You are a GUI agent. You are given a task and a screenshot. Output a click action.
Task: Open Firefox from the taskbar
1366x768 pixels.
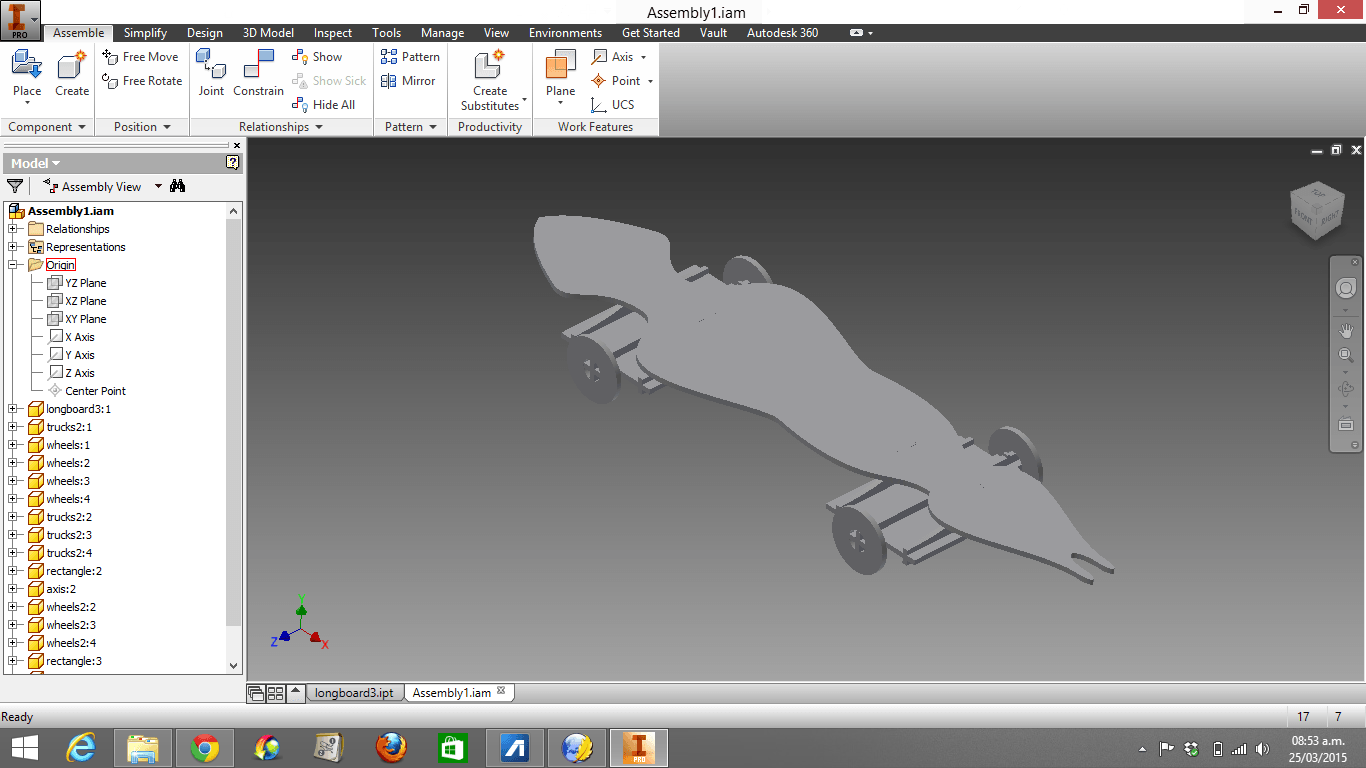(x=391, y=748)
